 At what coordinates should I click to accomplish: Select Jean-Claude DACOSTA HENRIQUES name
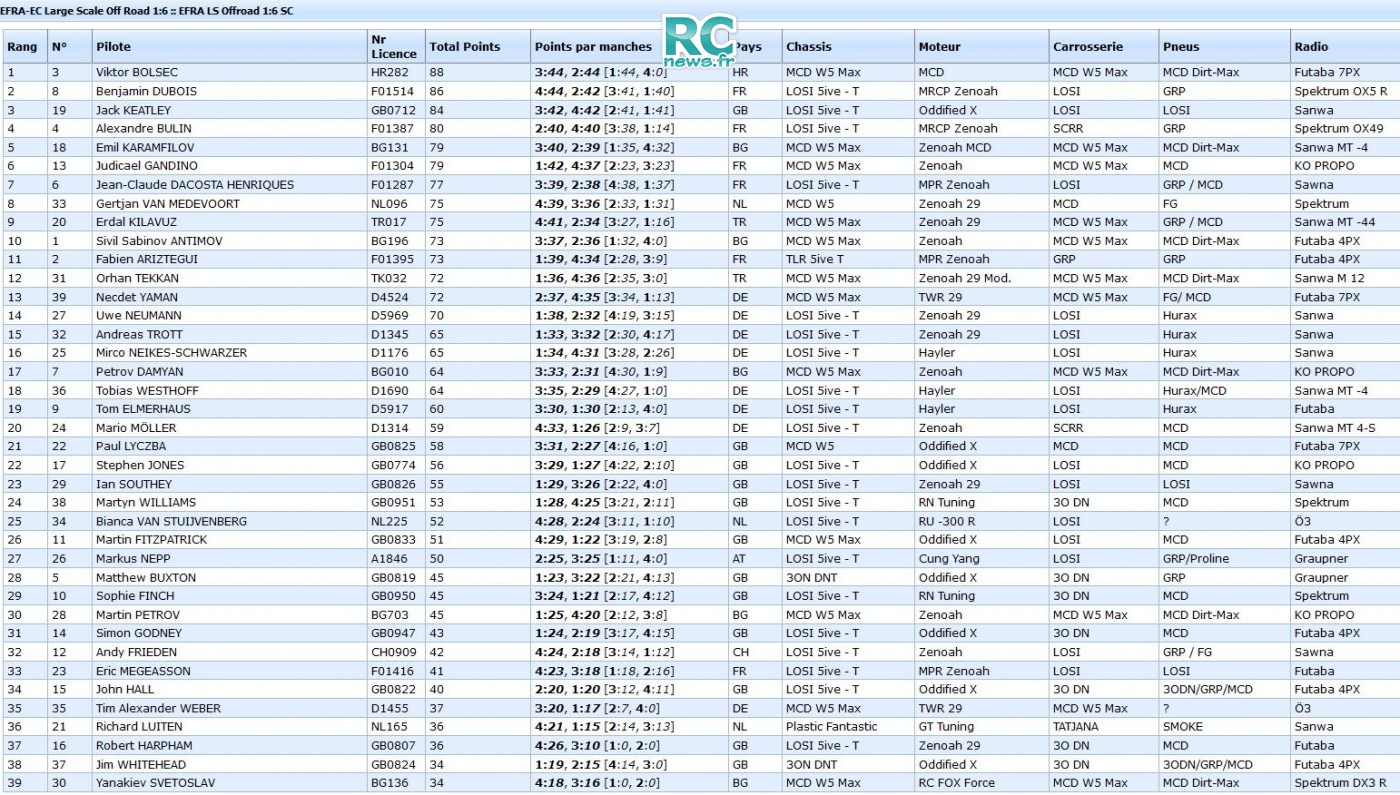click(195, 185)
